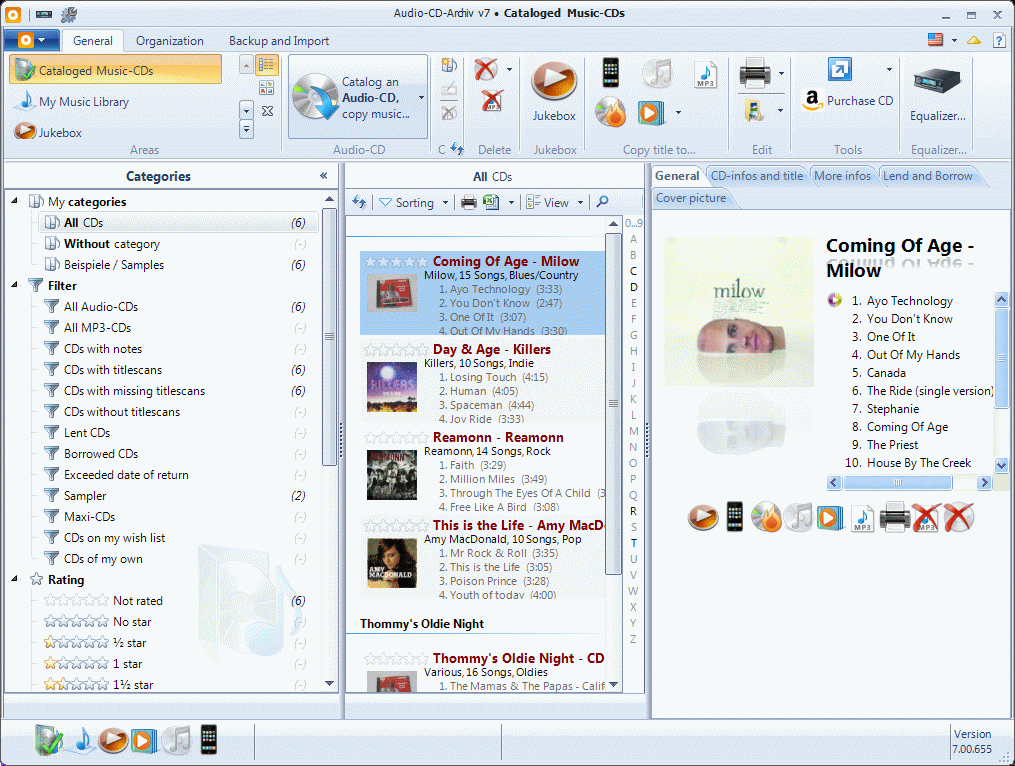Open the CD-infos and title tab
This screenshot has height=766, width=1015.
757,175
